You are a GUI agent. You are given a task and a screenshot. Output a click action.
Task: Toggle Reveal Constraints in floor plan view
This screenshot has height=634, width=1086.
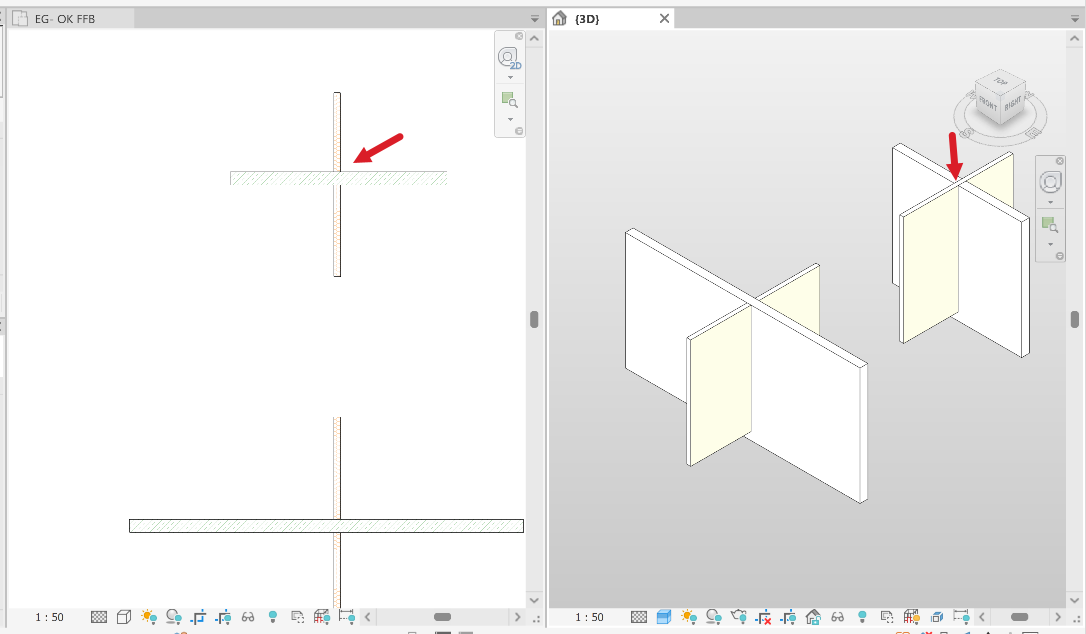(x=347, y=617)
